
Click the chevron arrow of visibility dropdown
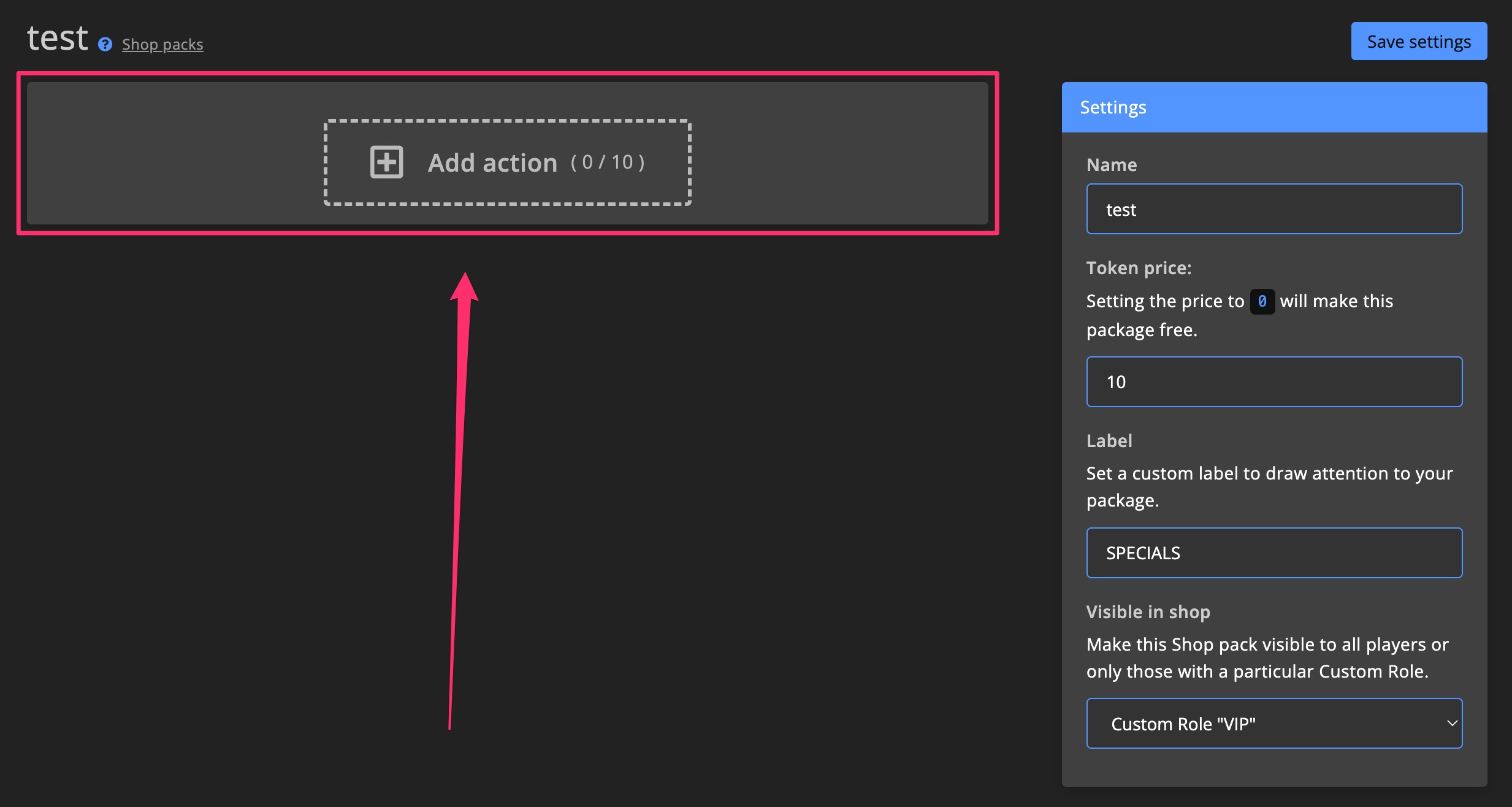coord(1451,723)
